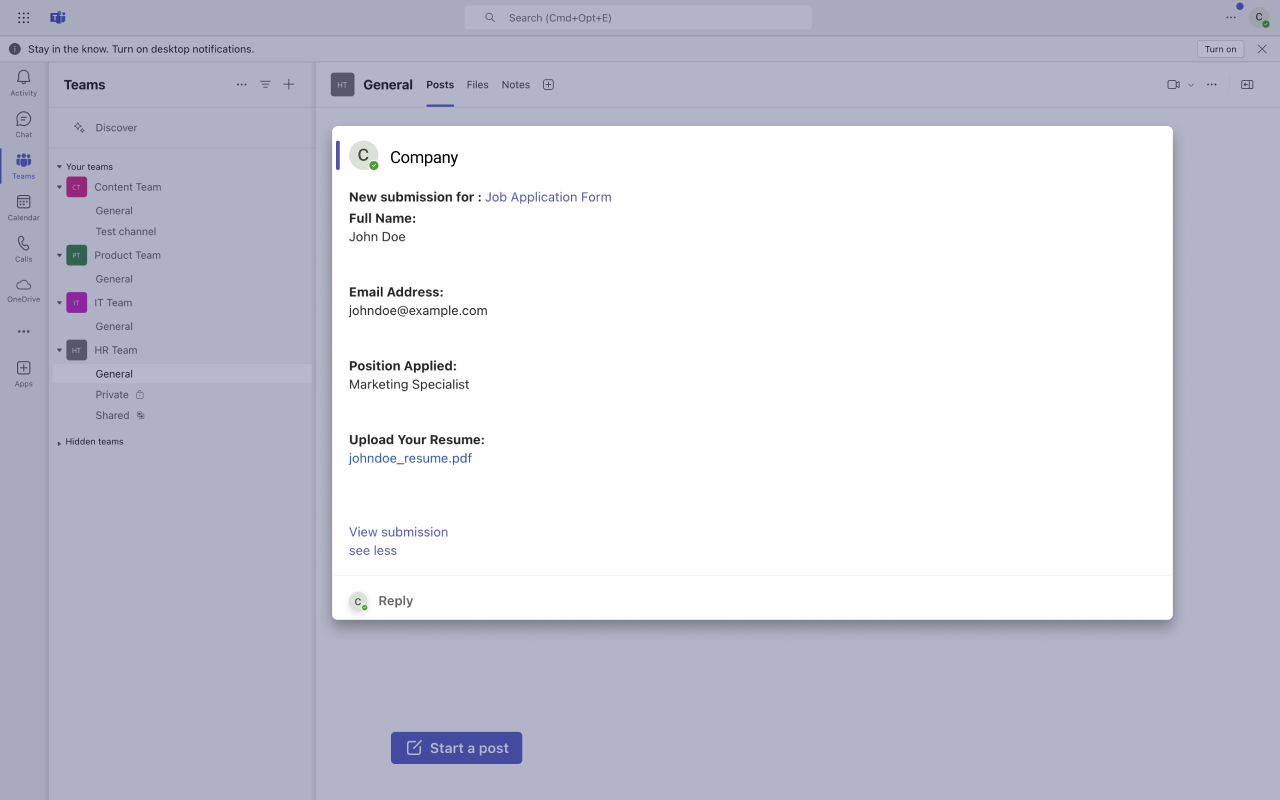
Task: Create or join a team with plus icon
Action: coord(289,84)
